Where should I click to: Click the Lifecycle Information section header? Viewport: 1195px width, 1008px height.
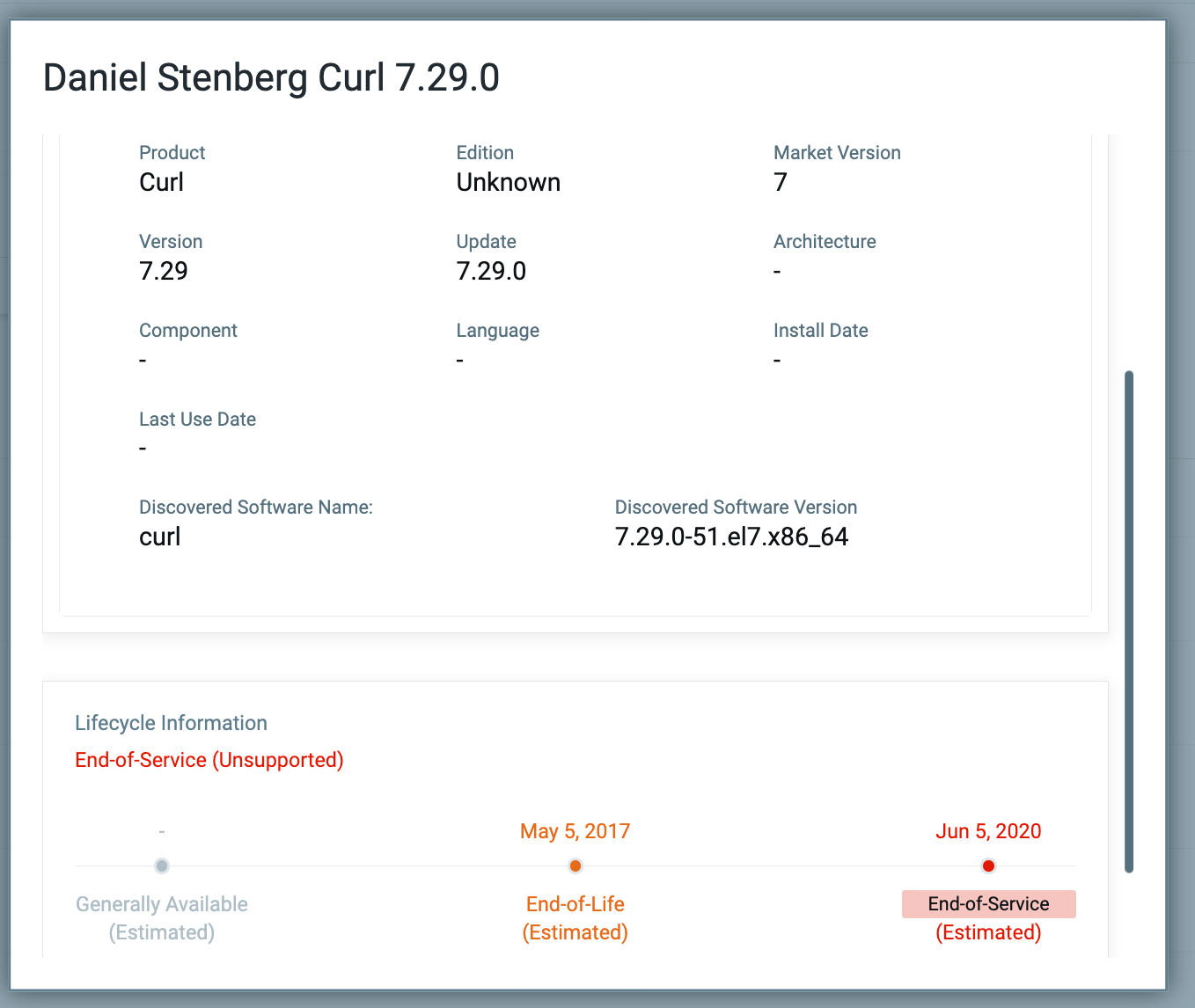pyautogui.click(x=172, y=722)
